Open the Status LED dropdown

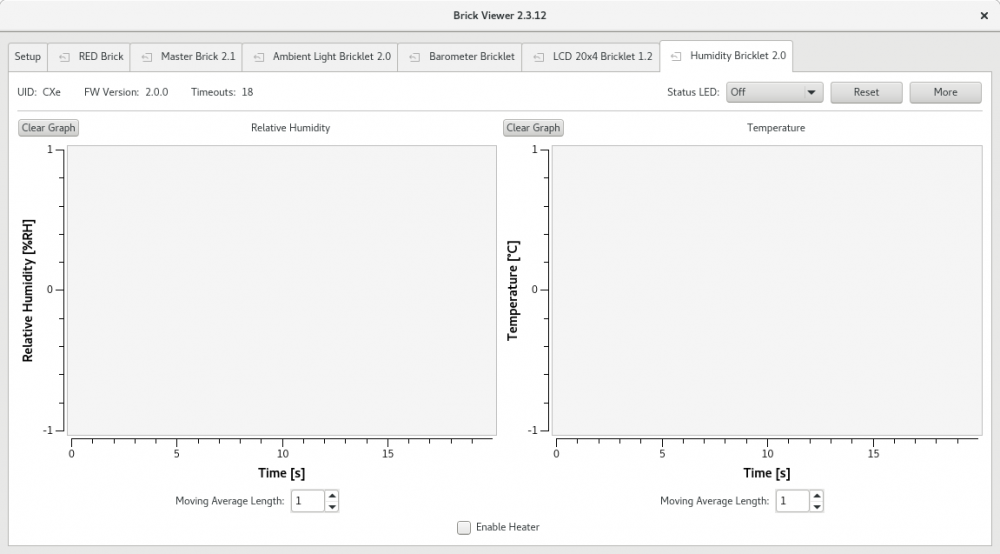pos(774,92)
